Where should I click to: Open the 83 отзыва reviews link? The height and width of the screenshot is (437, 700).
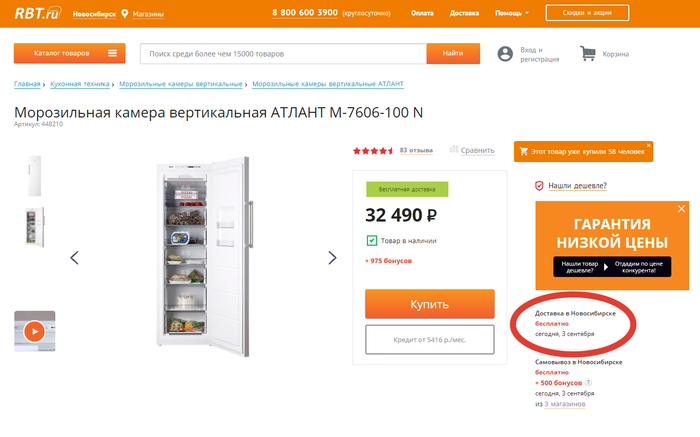(416, 150)
